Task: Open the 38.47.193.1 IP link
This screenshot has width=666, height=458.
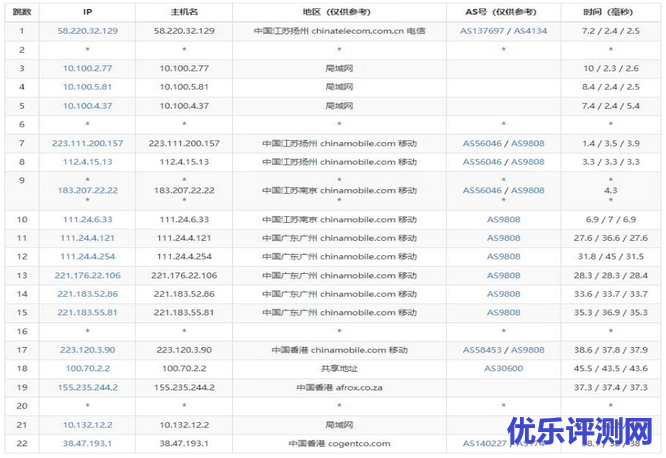Action: [x=87, y=443]
